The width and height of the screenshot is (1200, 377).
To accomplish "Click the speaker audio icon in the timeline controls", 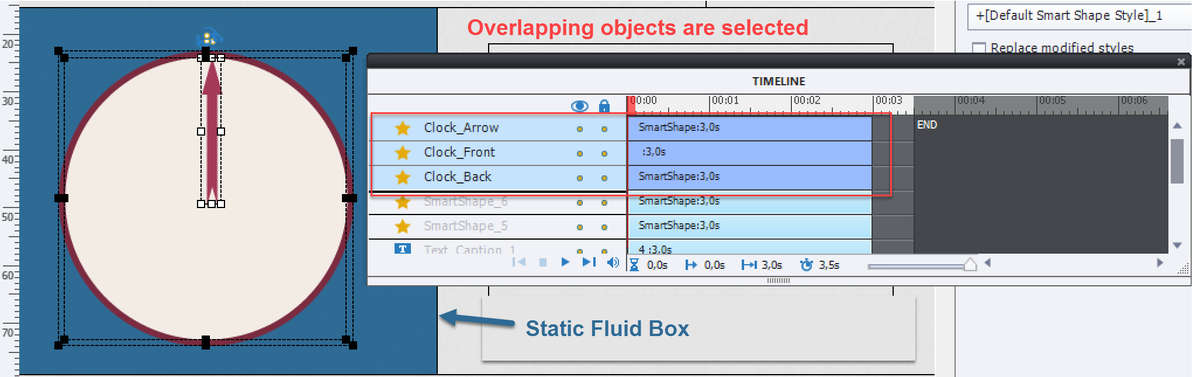I will [x=612, y=263].
